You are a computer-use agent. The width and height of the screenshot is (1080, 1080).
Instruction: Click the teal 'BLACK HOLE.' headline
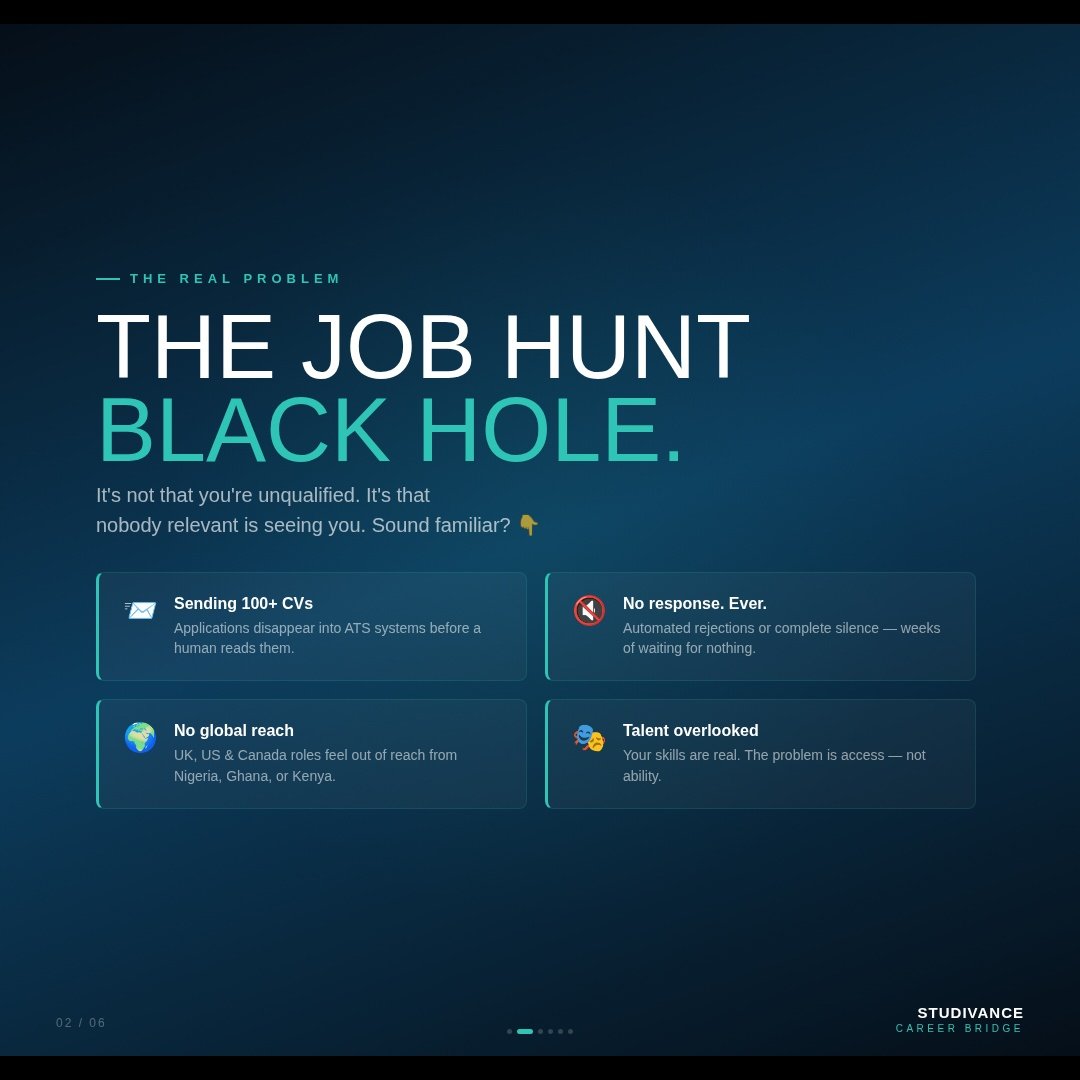tap(390, 430)
